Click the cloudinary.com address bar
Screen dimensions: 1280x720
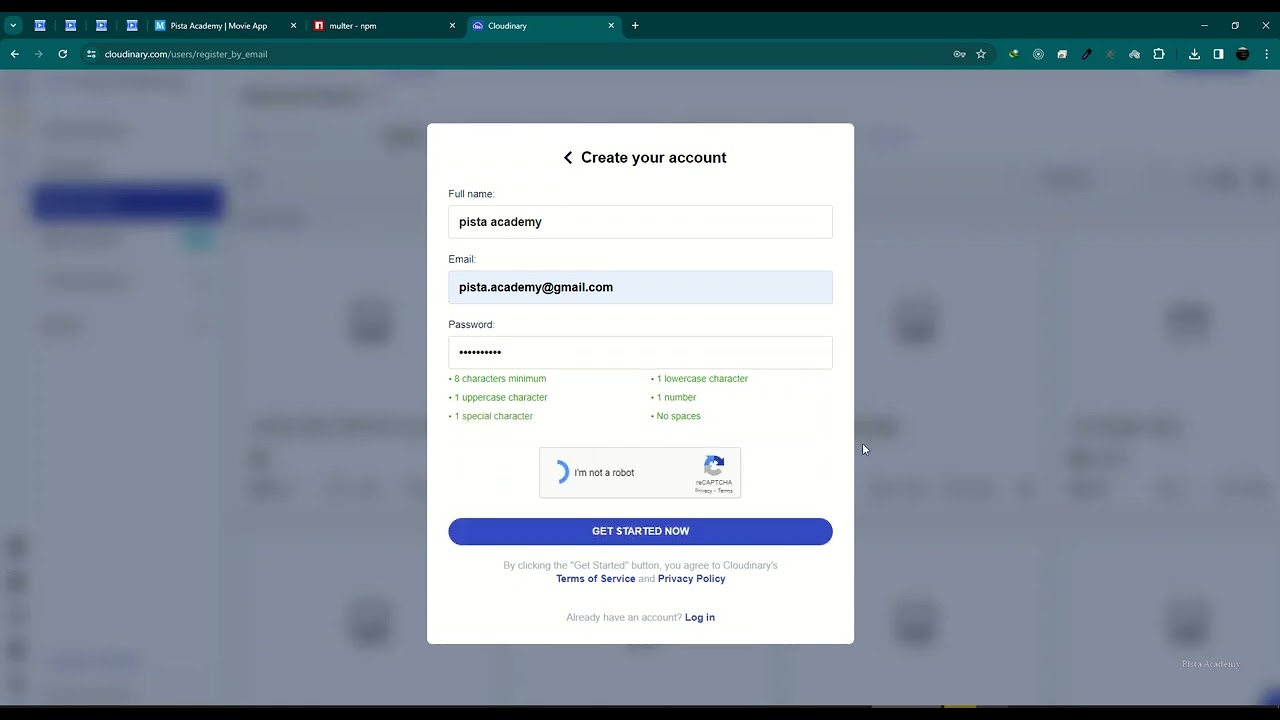pos(520,54)
